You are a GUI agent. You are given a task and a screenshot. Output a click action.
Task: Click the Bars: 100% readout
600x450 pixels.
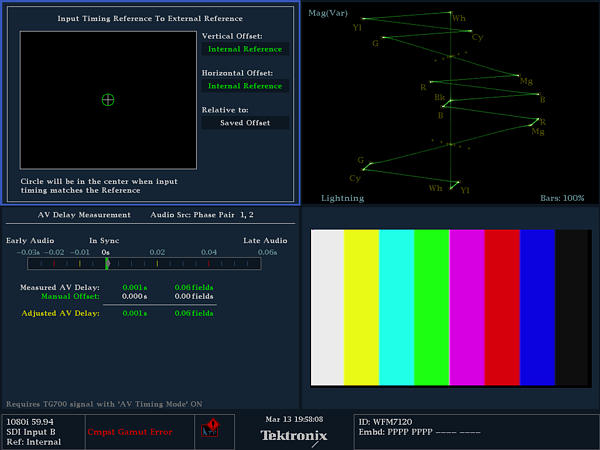[x=562, y=198]
